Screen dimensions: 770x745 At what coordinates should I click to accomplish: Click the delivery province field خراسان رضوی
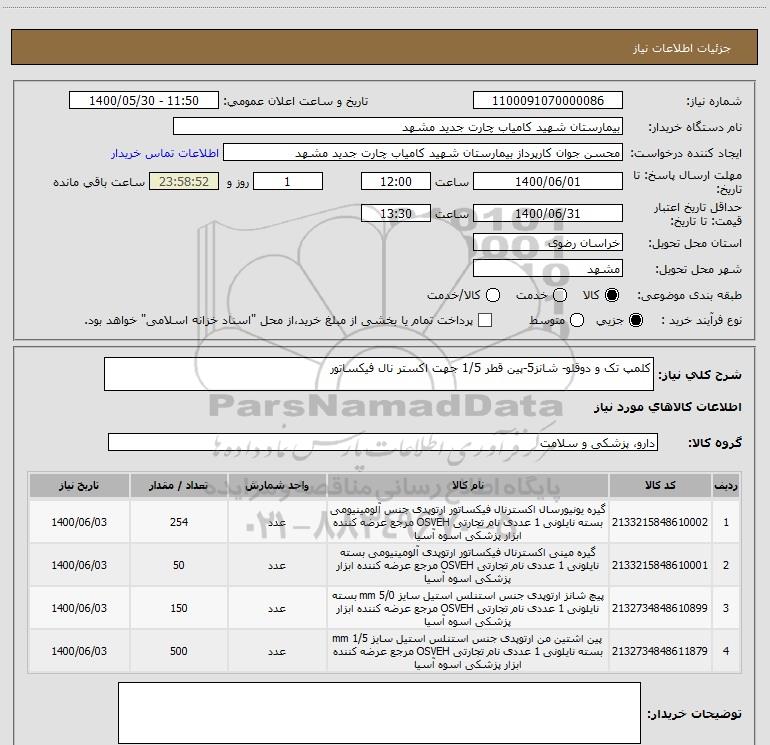pyautogui.click(x=548, y=242)
